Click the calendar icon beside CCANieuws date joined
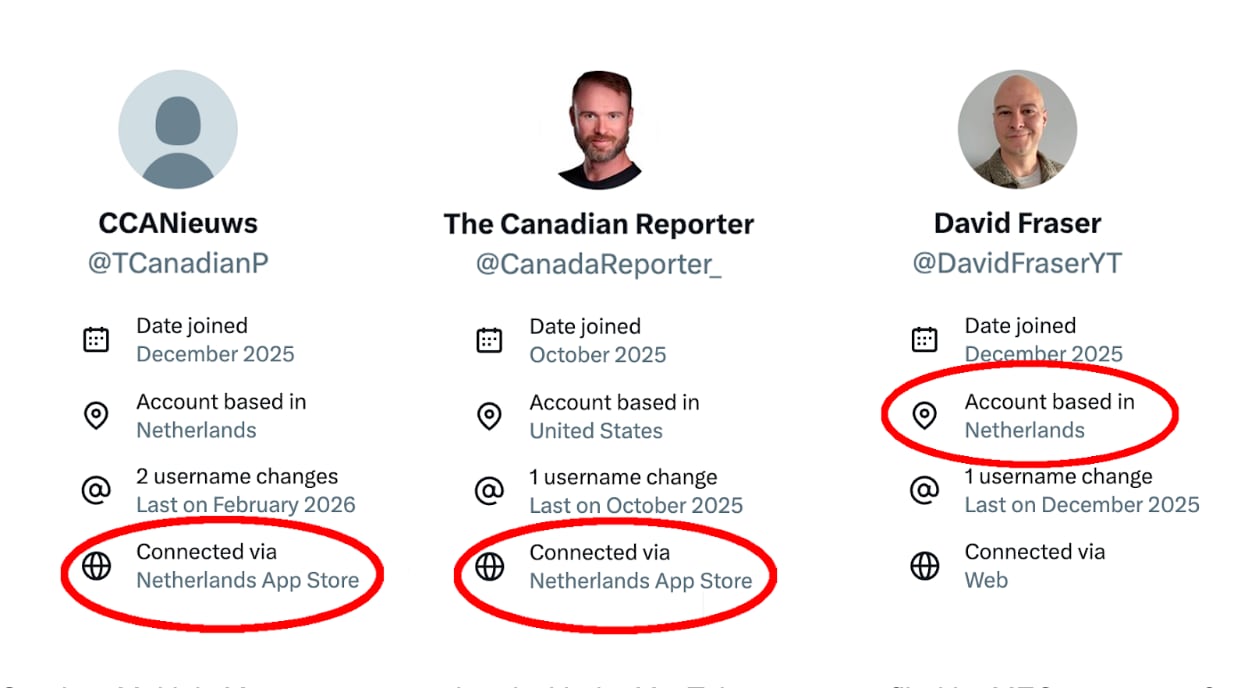1234x688 pixels. 95,339
